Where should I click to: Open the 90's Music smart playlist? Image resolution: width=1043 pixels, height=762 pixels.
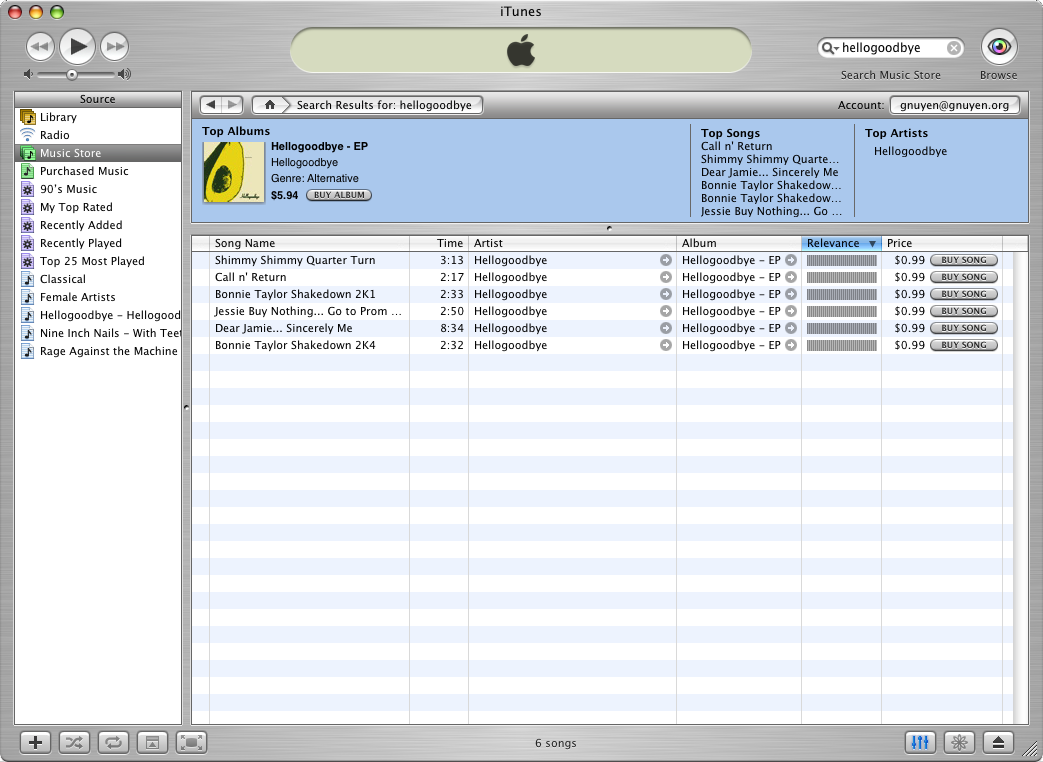[98, 189]
